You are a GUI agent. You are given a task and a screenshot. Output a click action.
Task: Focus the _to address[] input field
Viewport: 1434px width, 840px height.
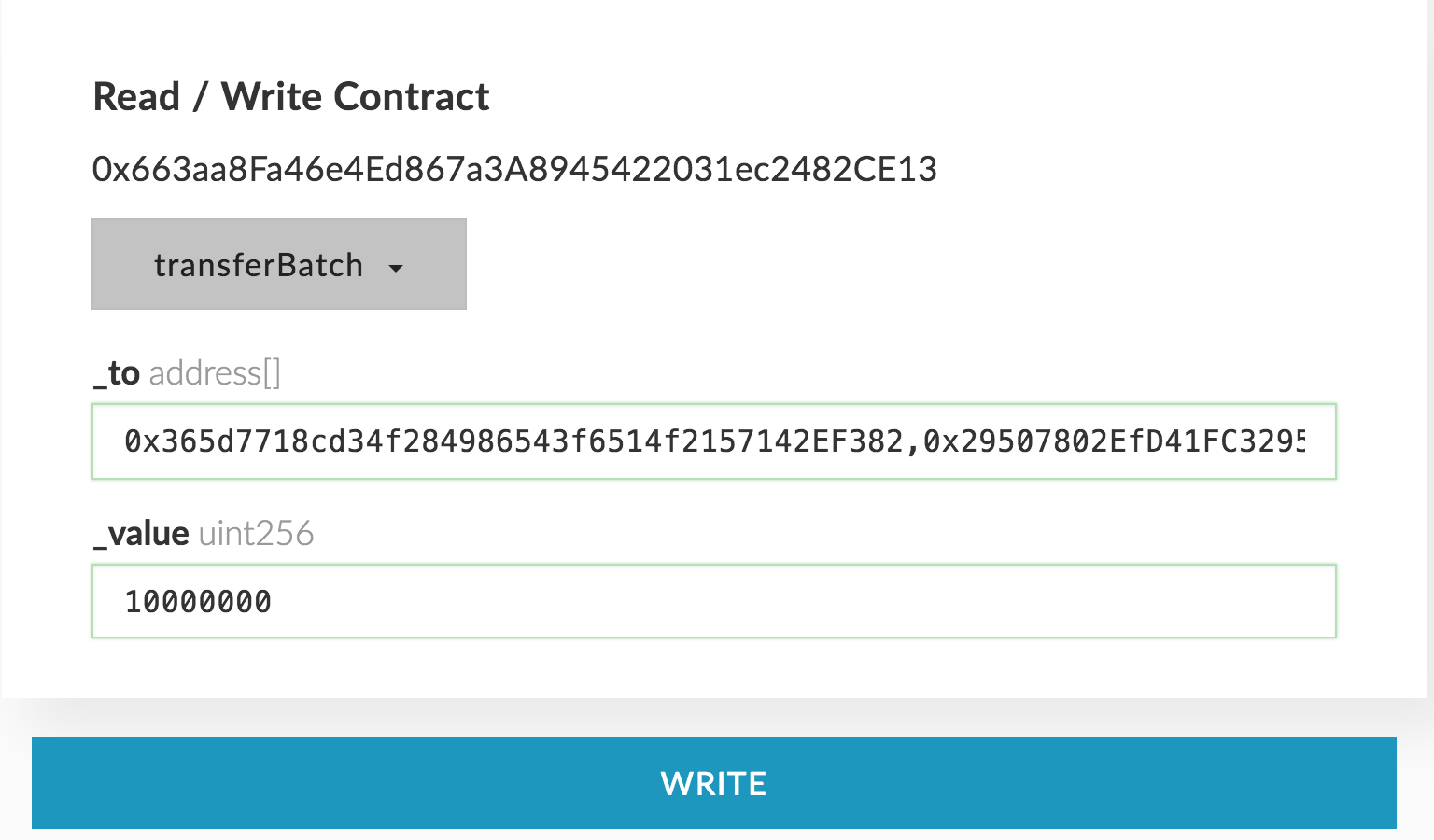point(713,441)
